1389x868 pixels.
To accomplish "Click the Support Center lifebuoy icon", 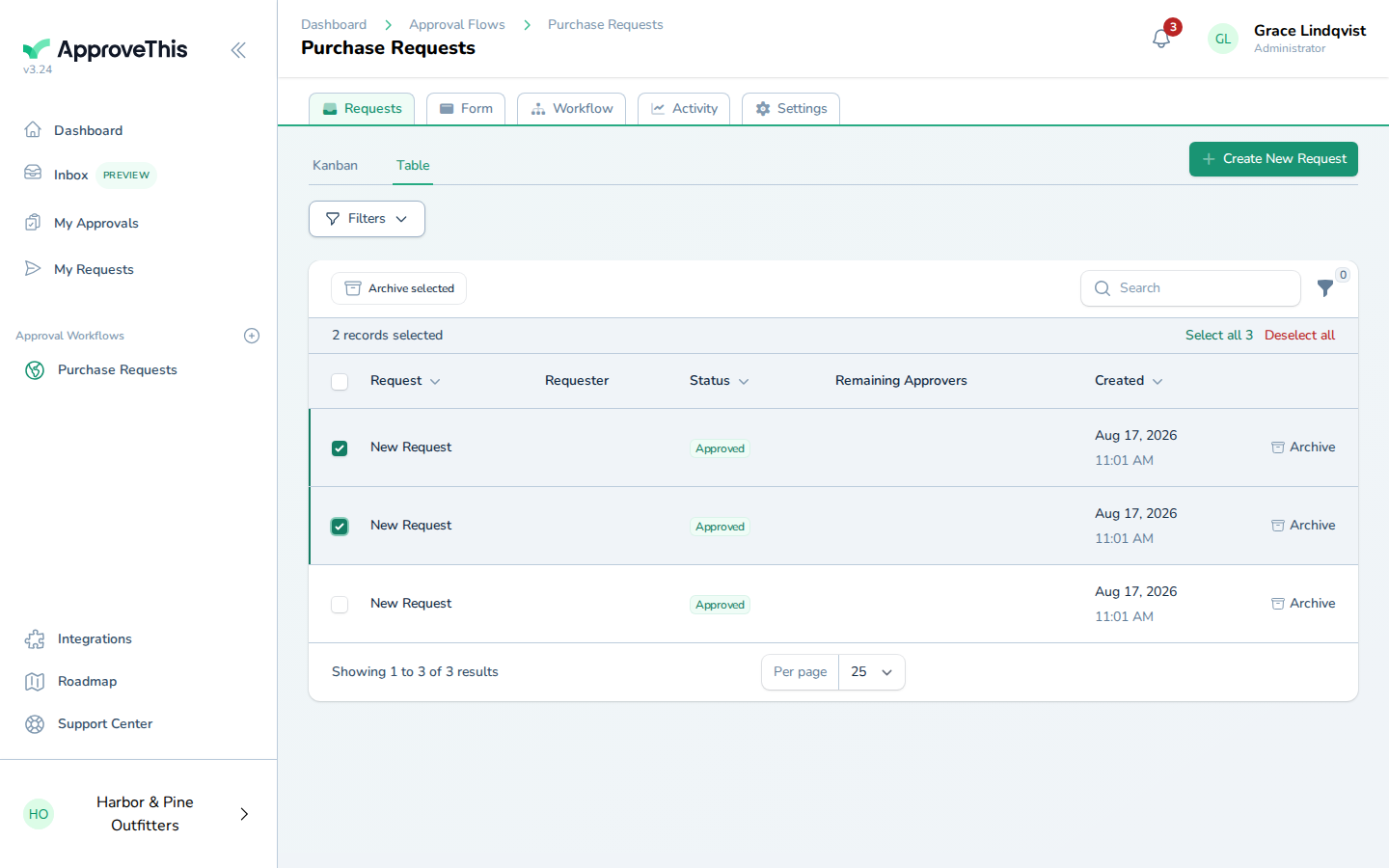I will [35, 724].
